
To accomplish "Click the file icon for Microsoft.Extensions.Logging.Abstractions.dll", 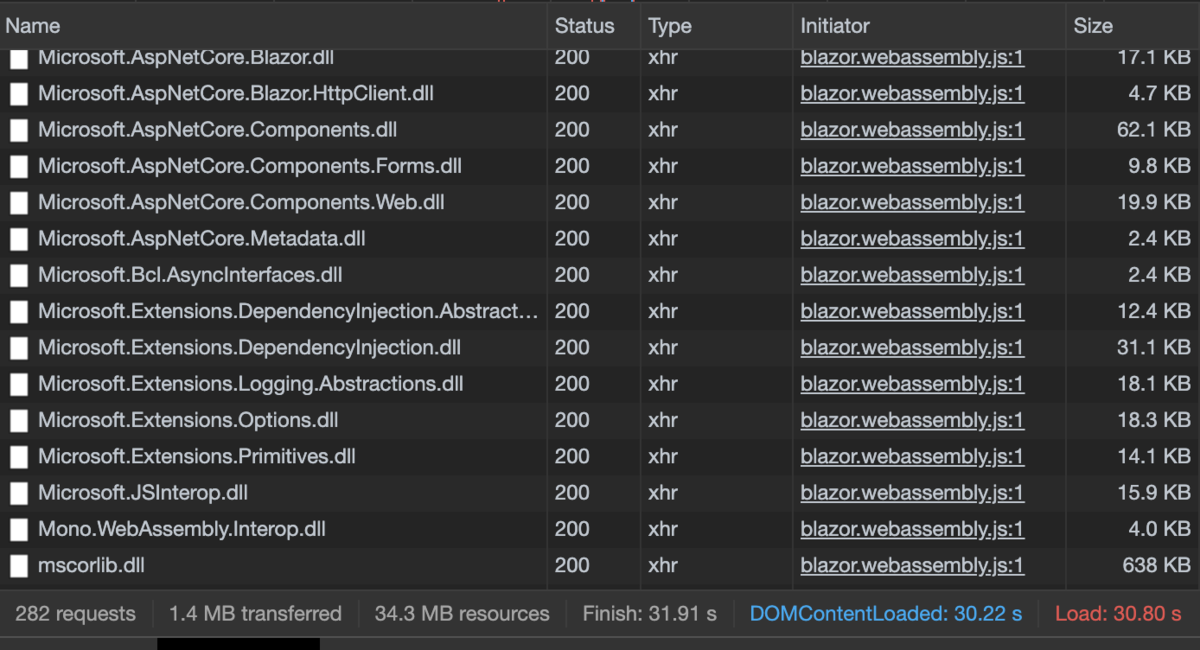I will [19, 384].
